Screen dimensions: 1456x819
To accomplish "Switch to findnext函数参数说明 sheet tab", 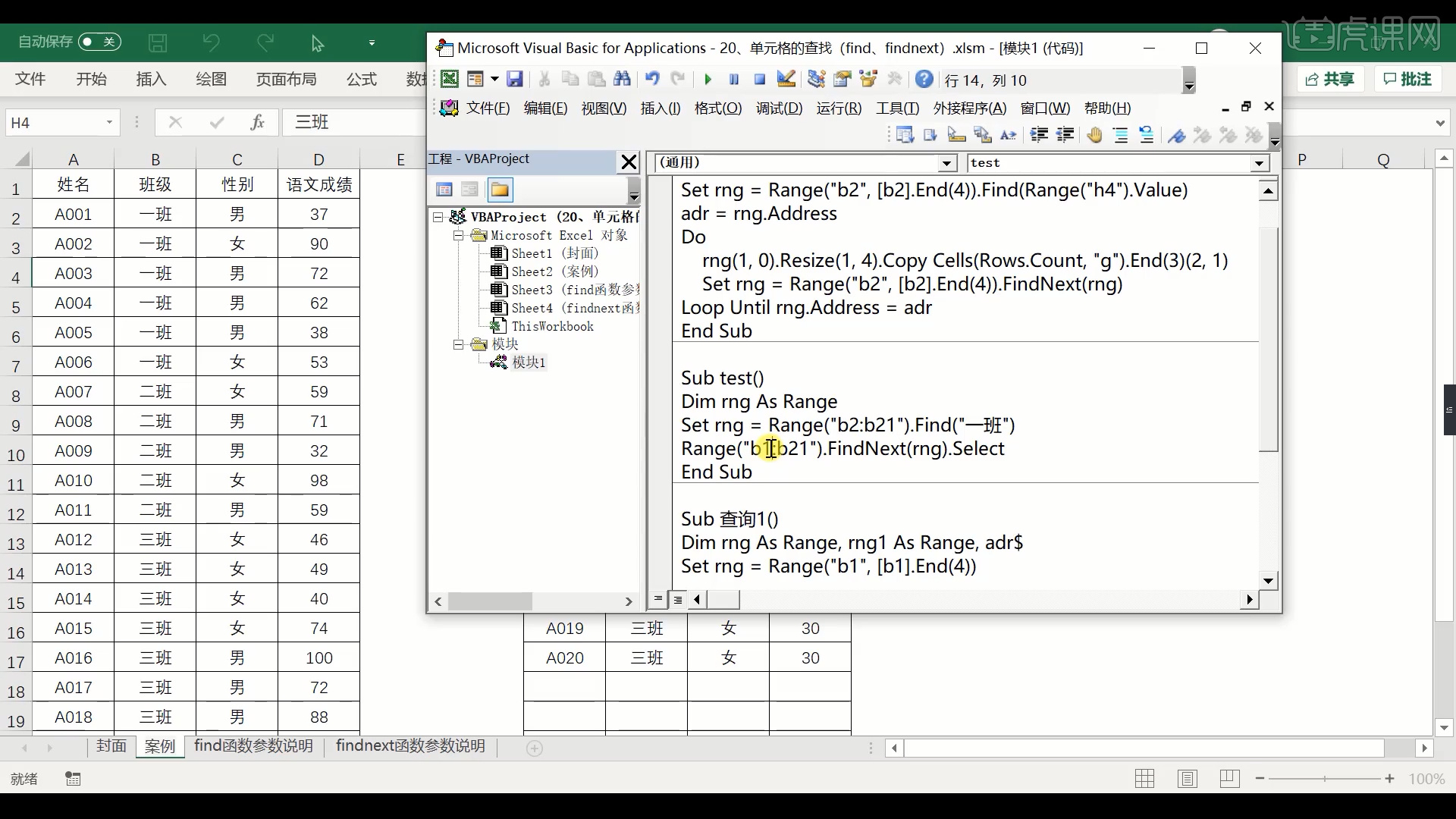I will [x=410, y=746].
